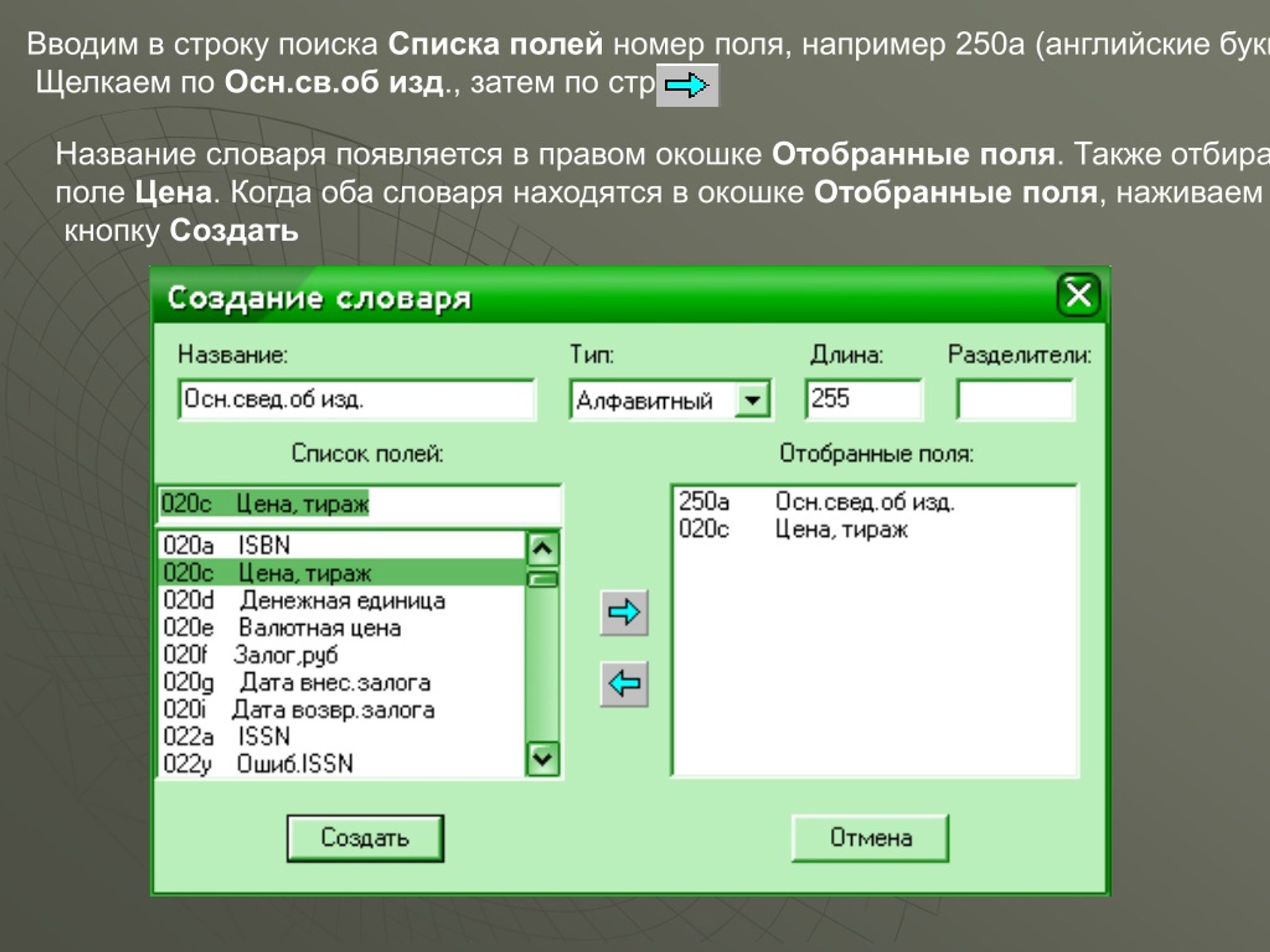
Task: Select 020d Денежная единица row
Action: [342, 600]
